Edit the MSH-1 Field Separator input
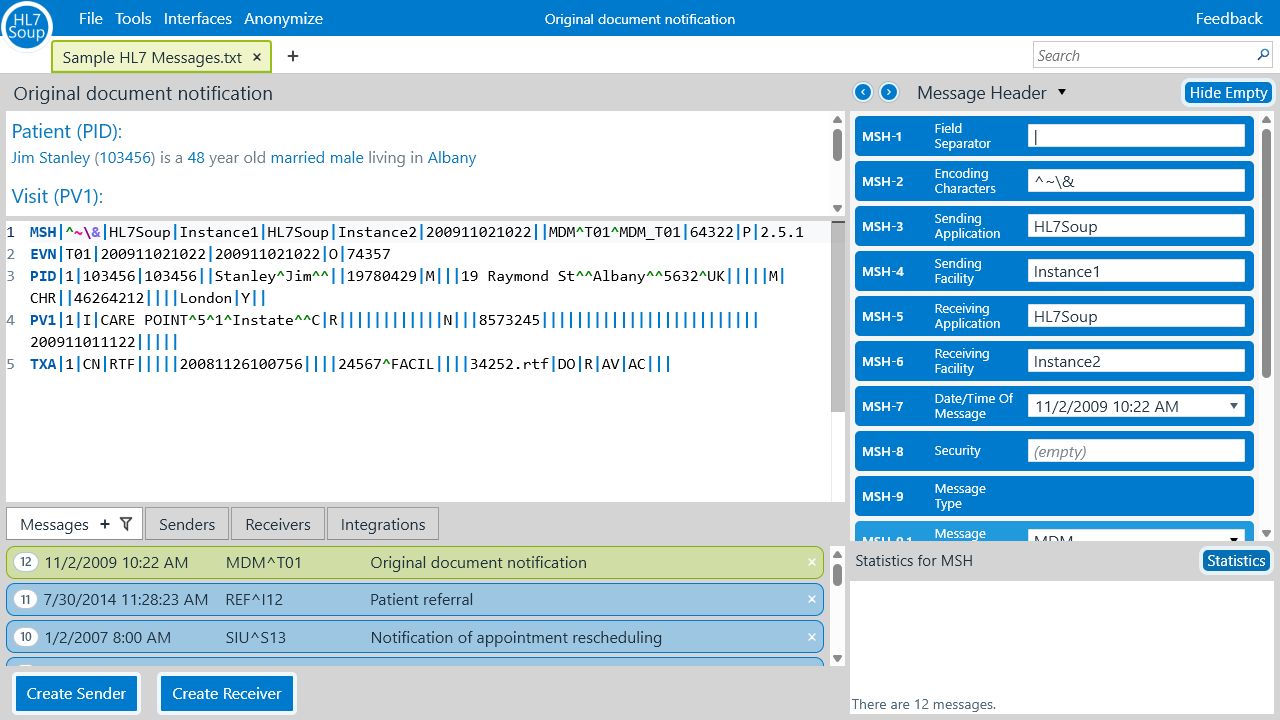 (1136, 136)
